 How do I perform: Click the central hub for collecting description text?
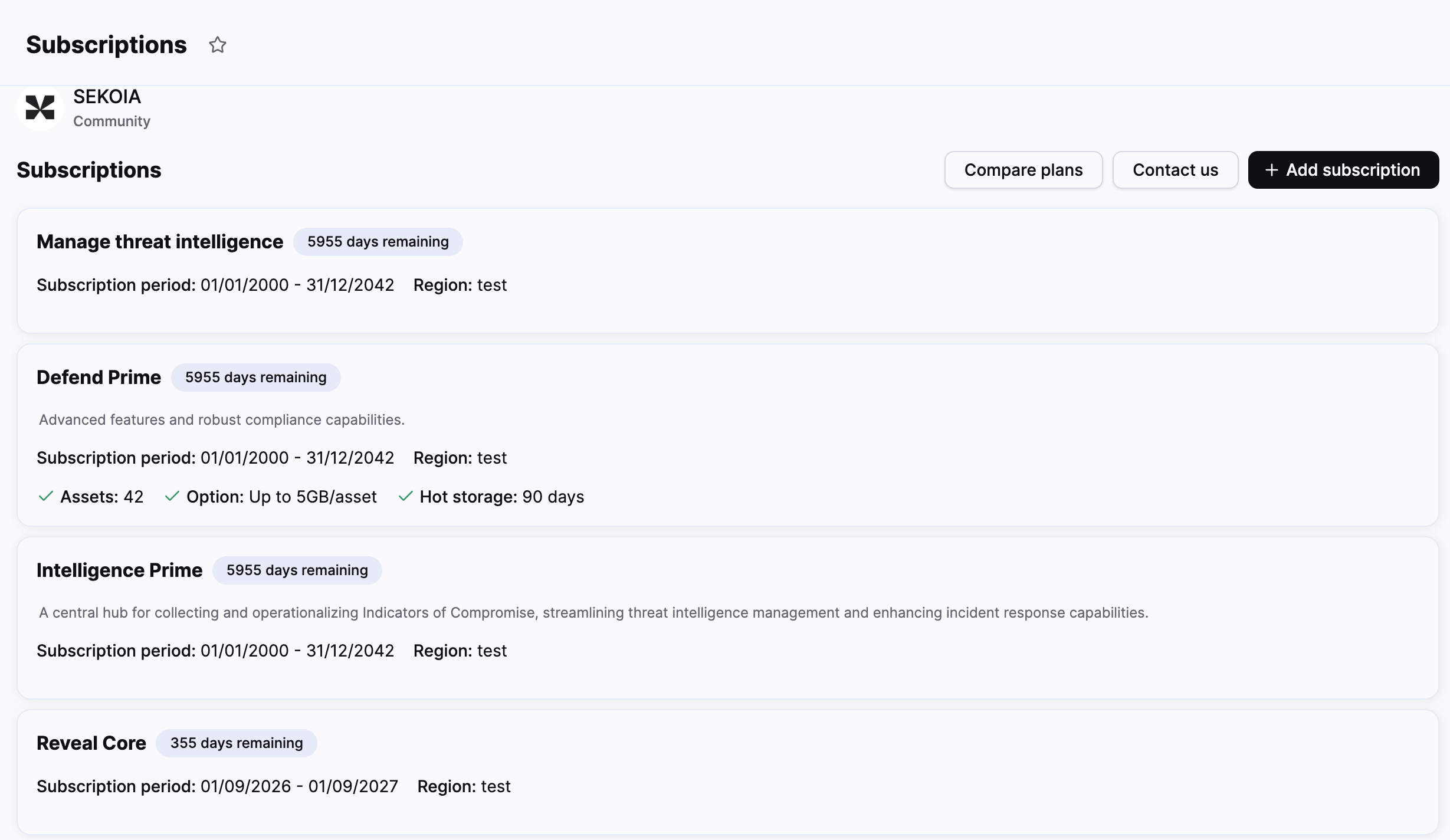593,612
